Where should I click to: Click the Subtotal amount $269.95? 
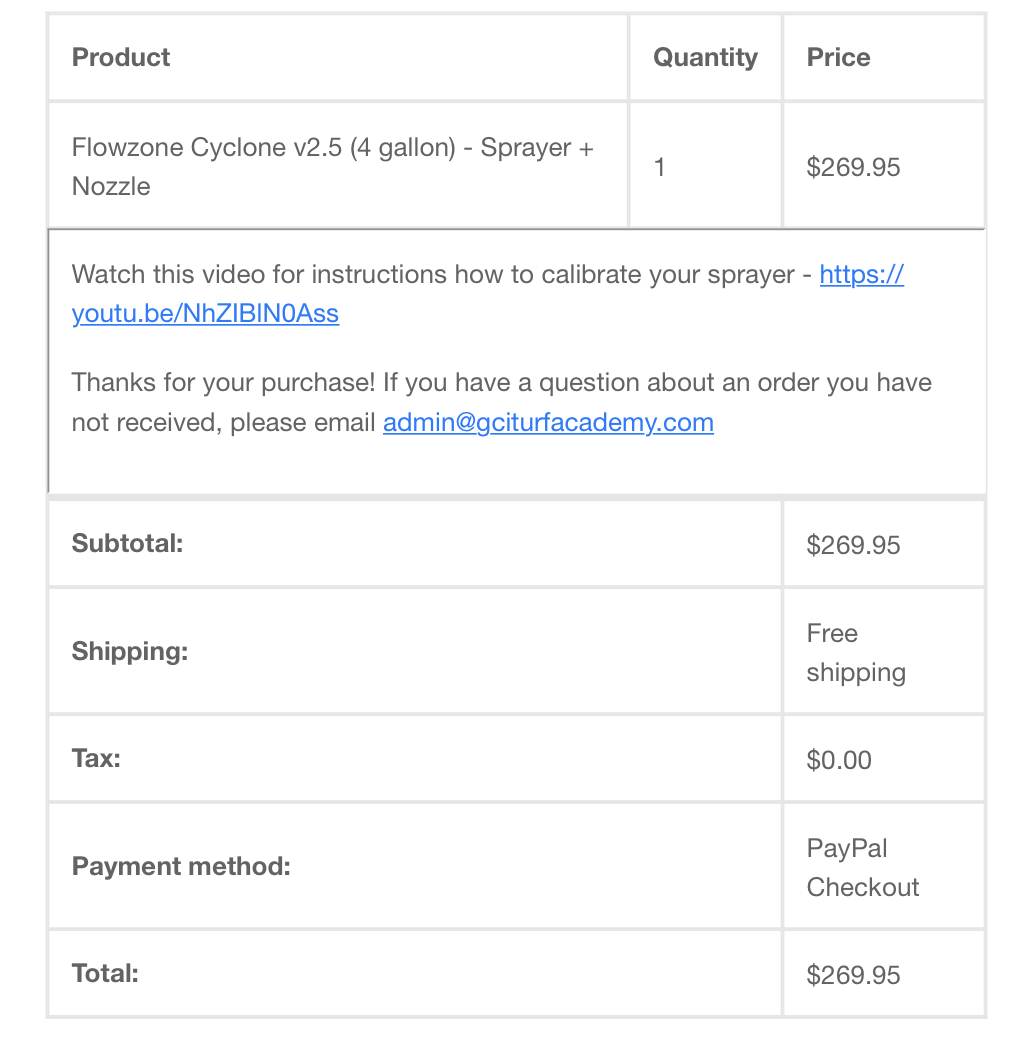click(x=853, y=545)
